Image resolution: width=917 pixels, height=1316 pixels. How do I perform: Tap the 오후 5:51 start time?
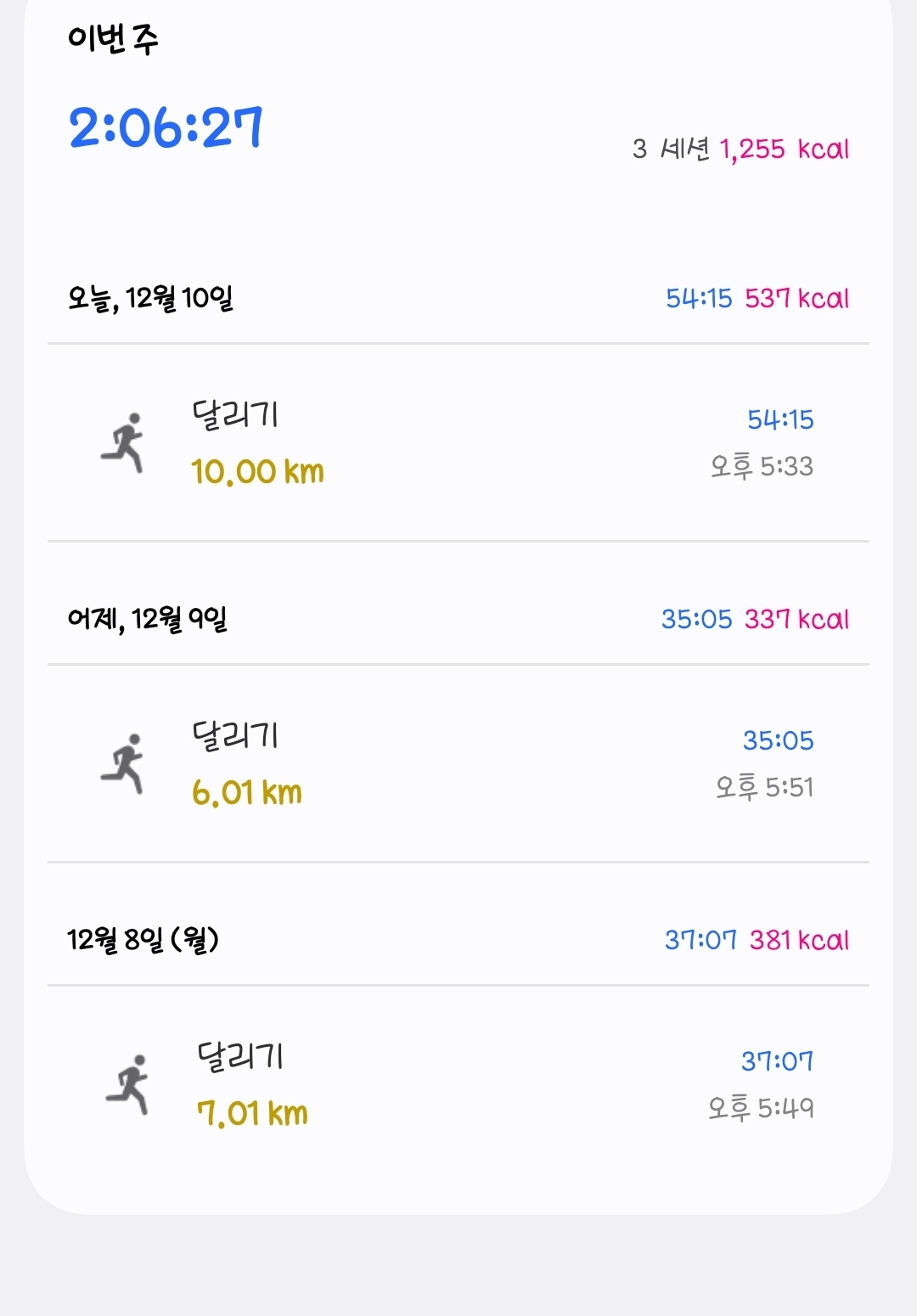click(x=764, y=787)
